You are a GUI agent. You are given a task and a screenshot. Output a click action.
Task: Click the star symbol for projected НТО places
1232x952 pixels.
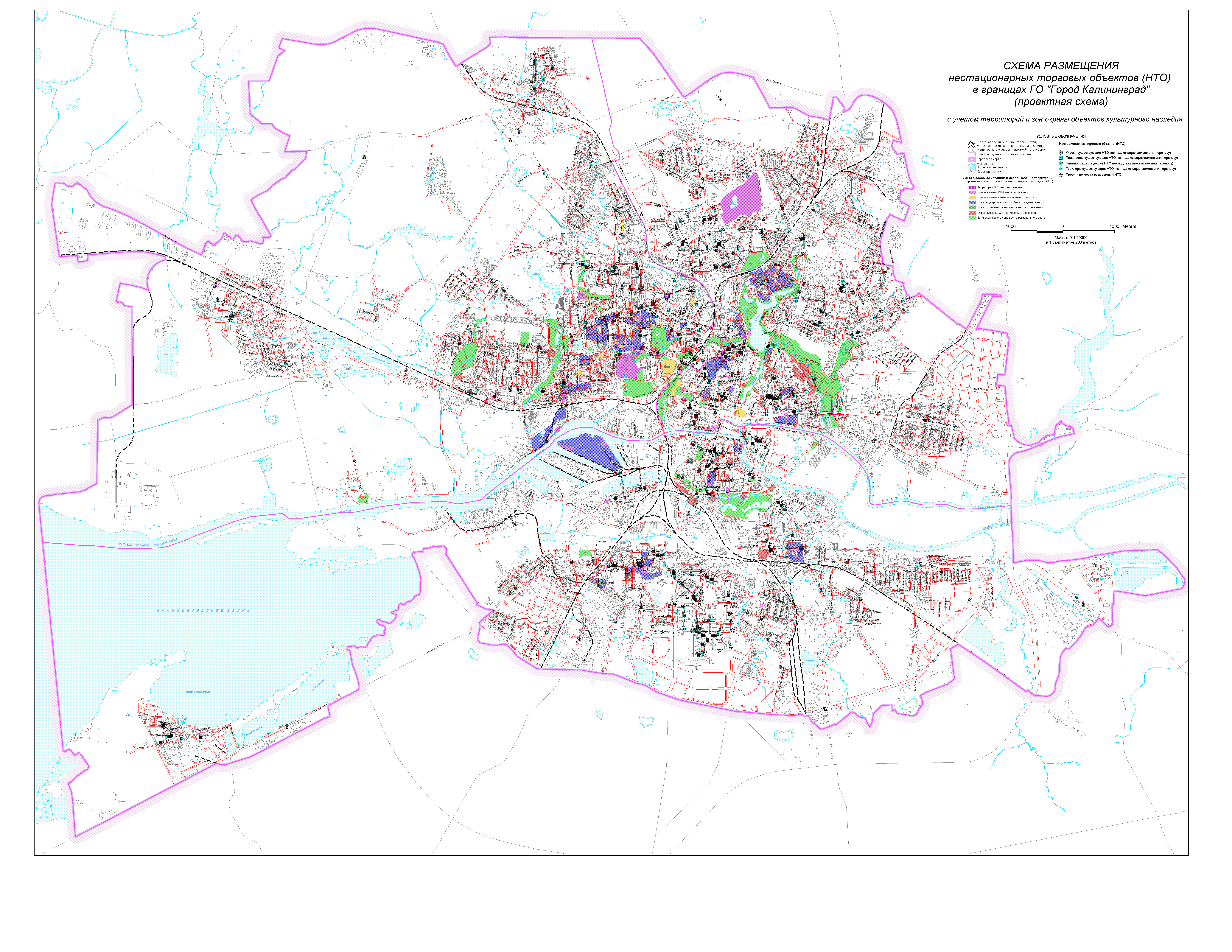pos(1061,175)
